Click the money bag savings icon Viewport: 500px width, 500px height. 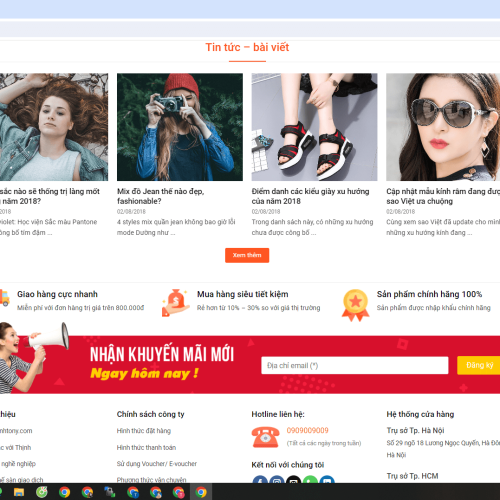(x=175, y=303)
